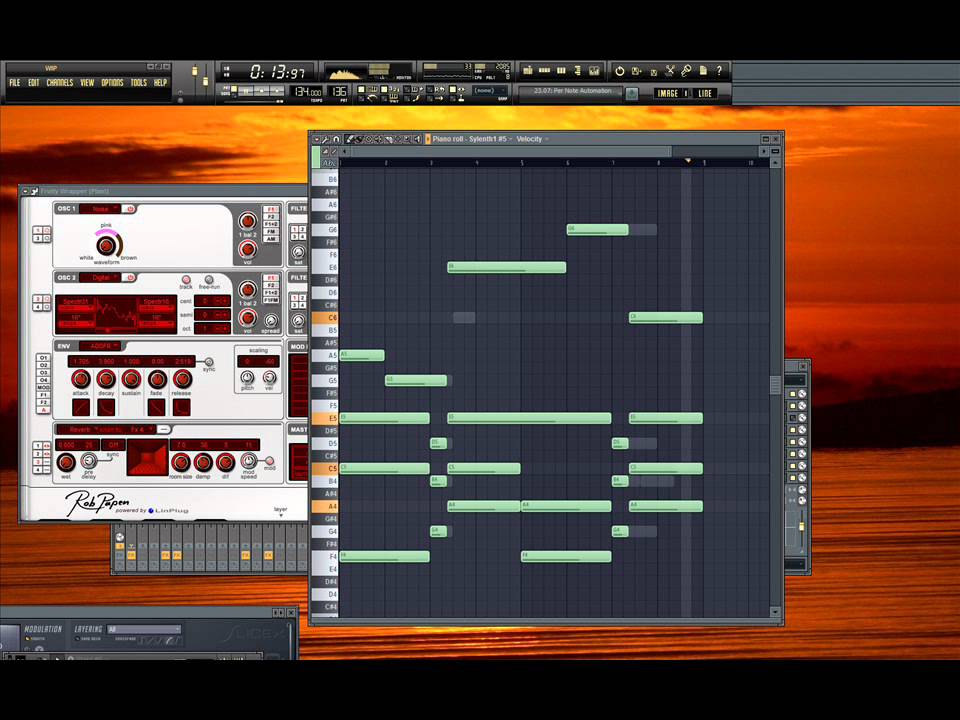
Task: Click the piano roll speaker playback tool
Action: click(x=417, y=139)
